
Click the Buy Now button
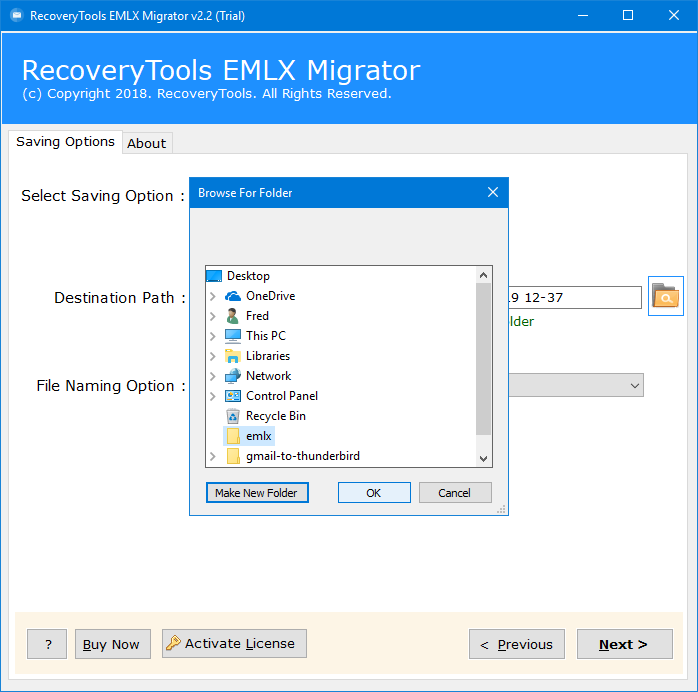tap(113, 644)
